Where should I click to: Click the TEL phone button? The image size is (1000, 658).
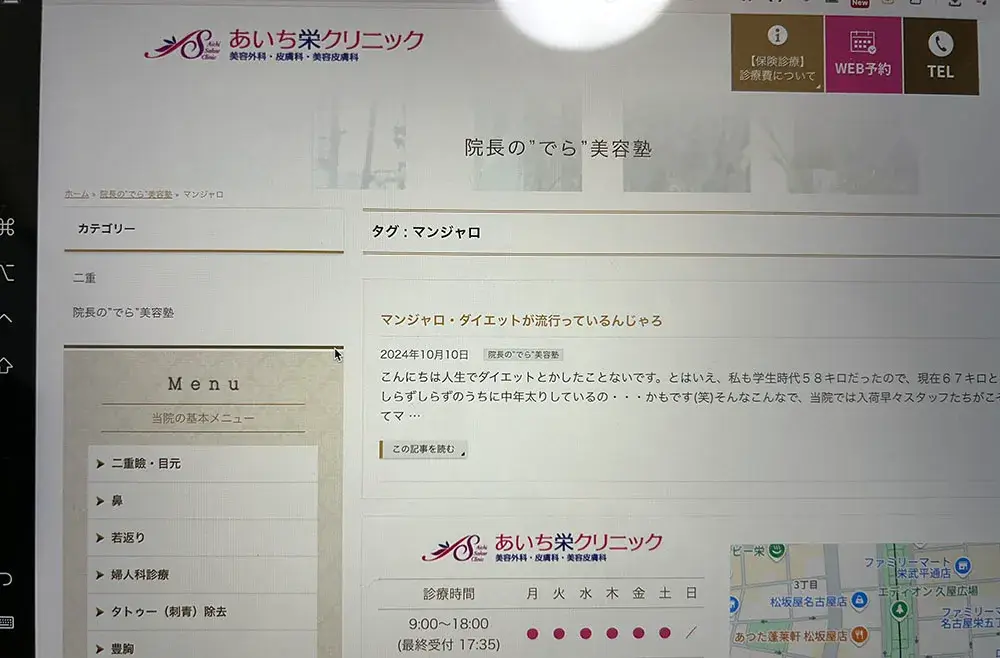(x=941, y=56)
